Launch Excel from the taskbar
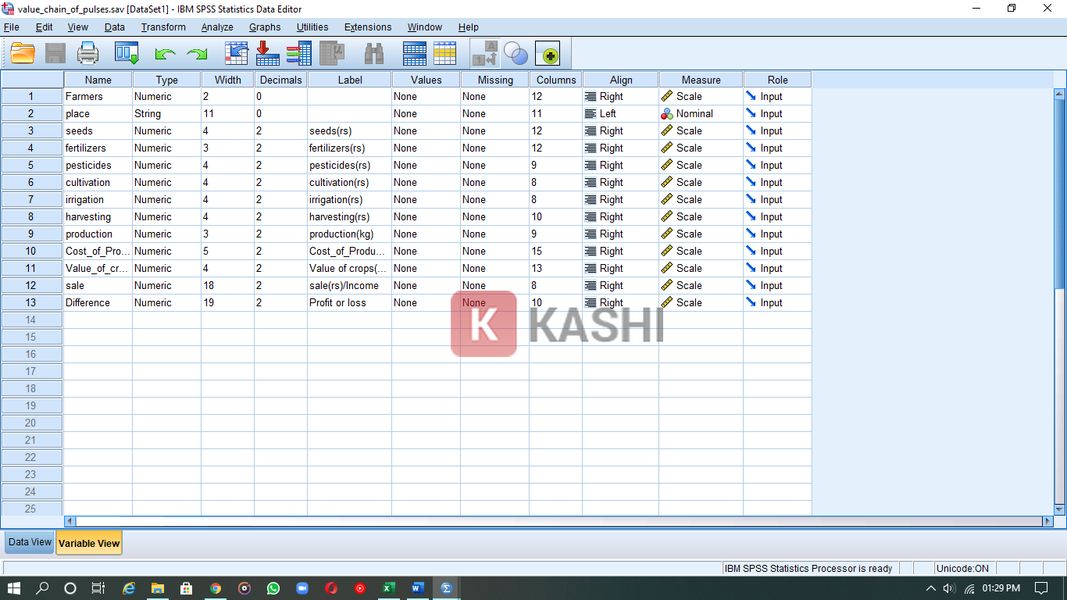 388,588
